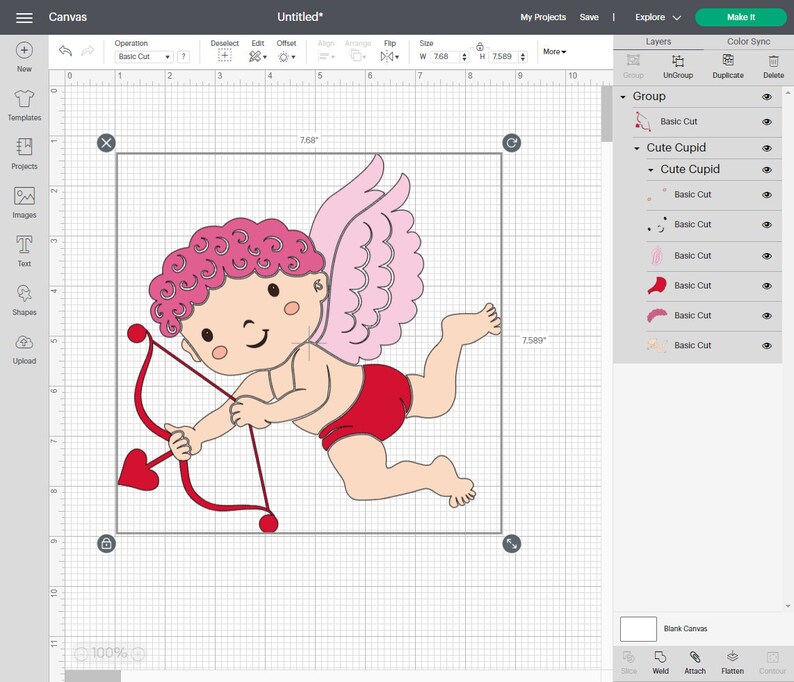Undo the last action
The height and width of the screenshot is (682, 794).
click(x=65, y=51)
